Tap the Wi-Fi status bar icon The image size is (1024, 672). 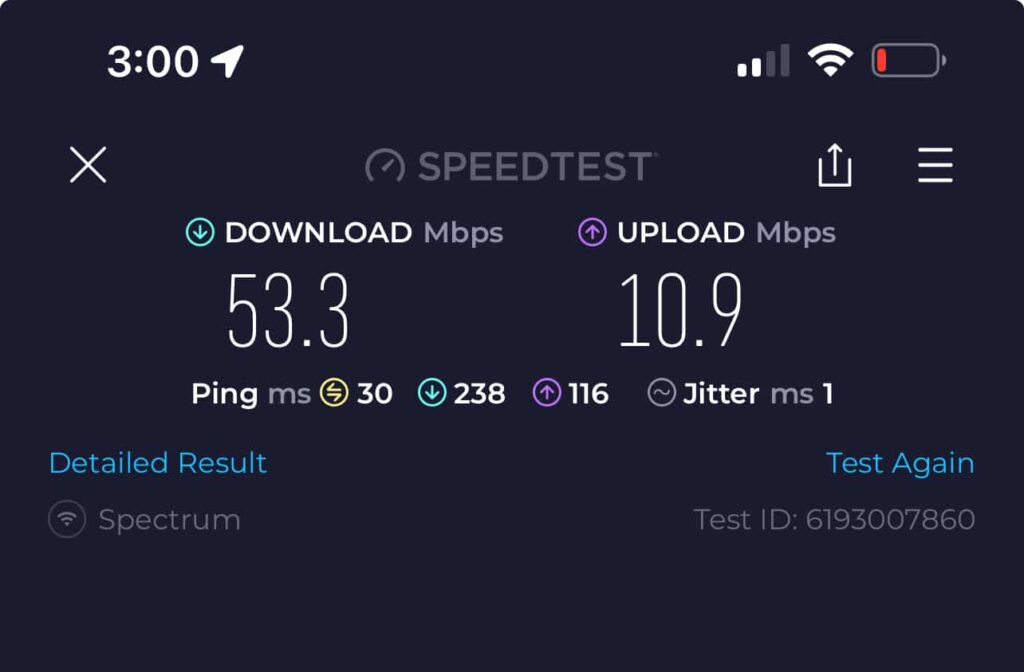[830, 61]
